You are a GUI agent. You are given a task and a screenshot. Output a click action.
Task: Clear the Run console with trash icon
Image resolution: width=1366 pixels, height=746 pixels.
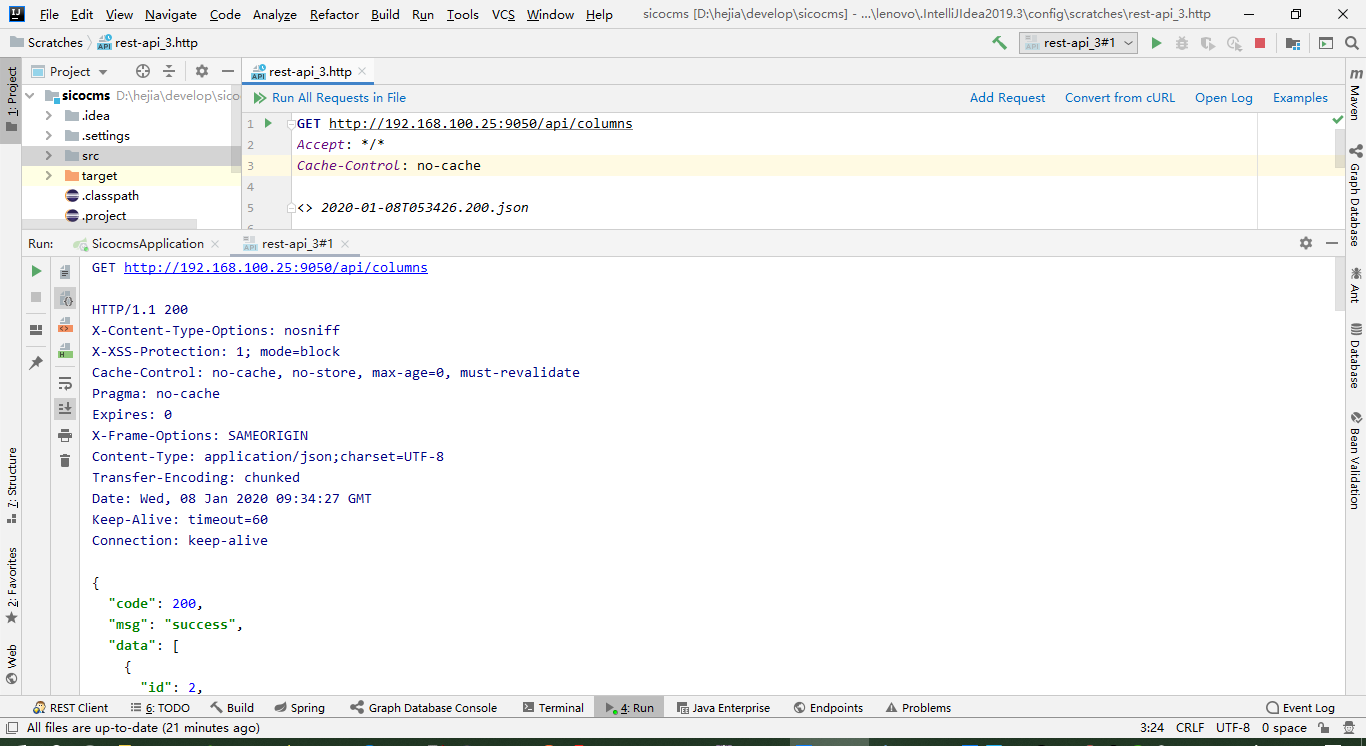coord(65,460)
